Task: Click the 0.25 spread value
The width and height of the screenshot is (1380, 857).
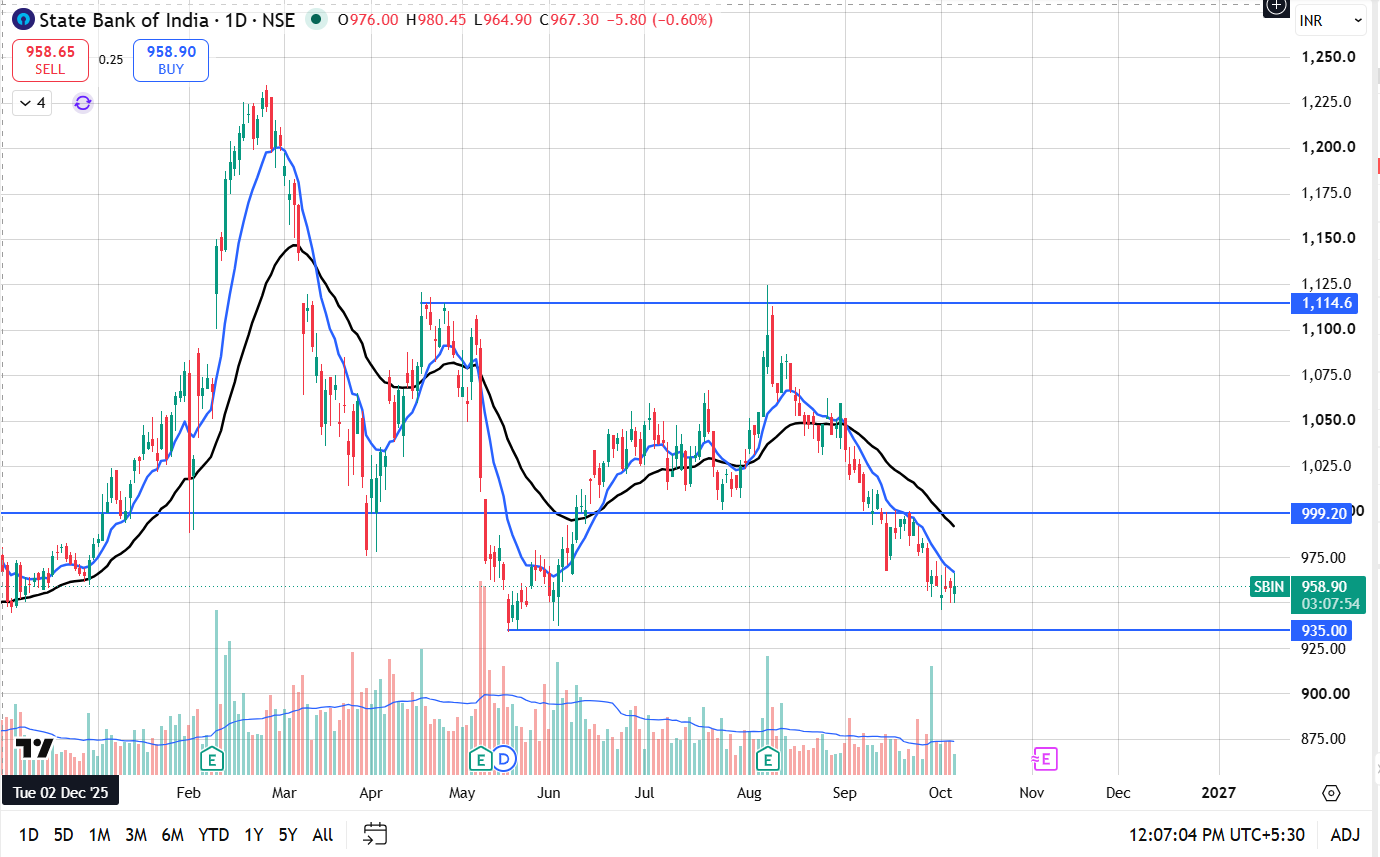Action: coord(111,60)
